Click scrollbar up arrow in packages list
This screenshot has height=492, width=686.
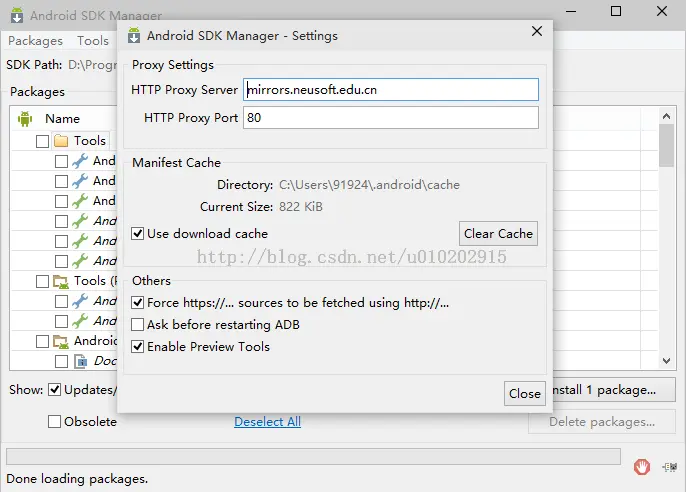point(666,116)
